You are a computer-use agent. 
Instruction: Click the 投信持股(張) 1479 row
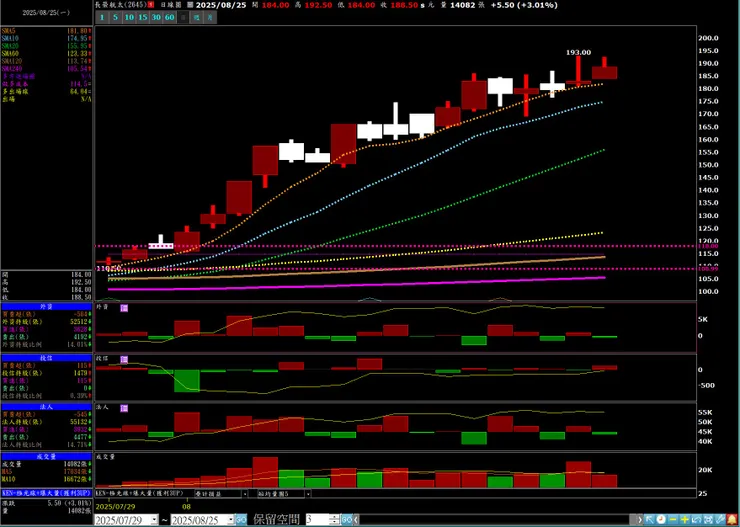46,373
